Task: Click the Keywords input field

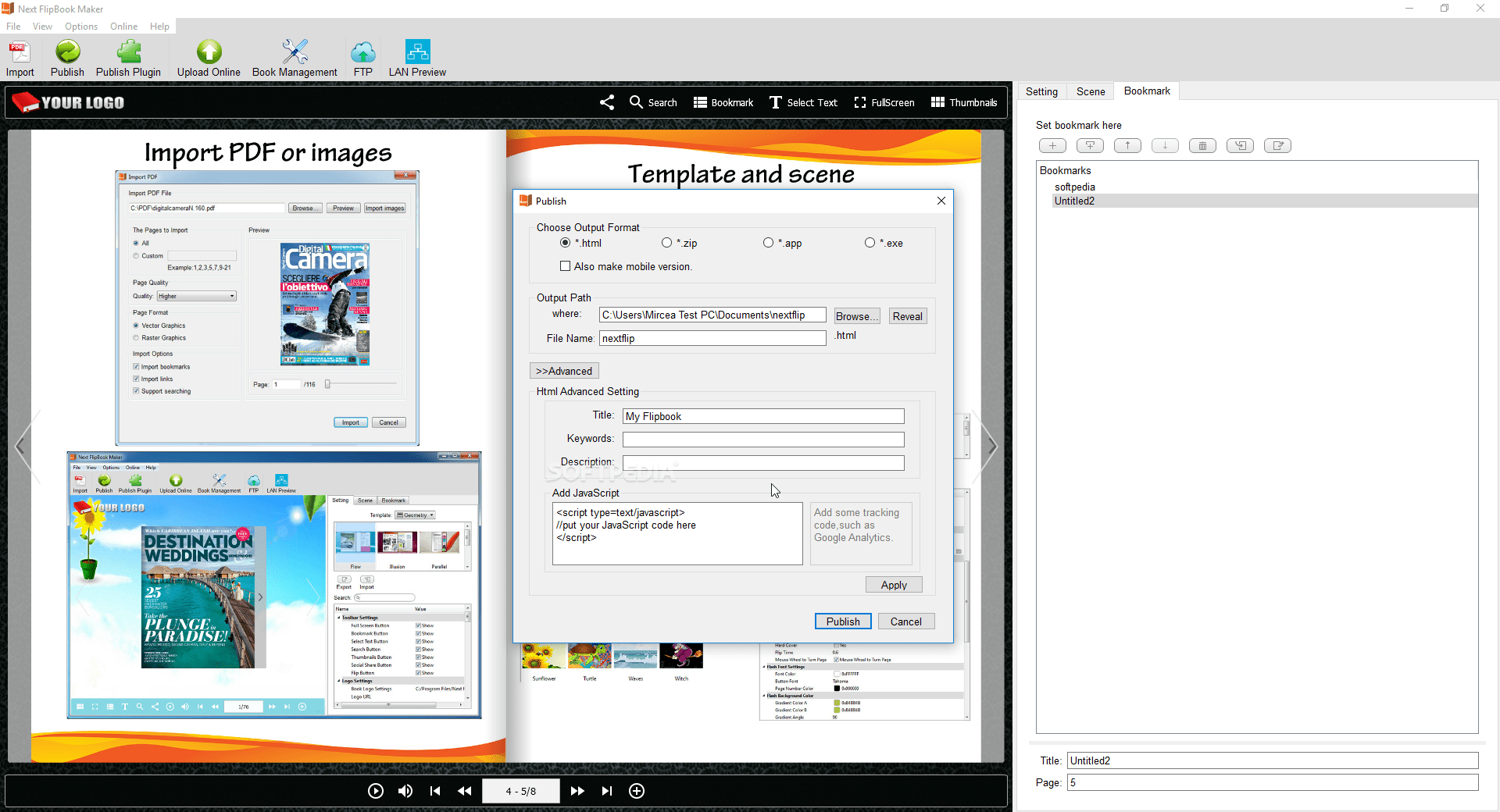Action: [763, 440]
